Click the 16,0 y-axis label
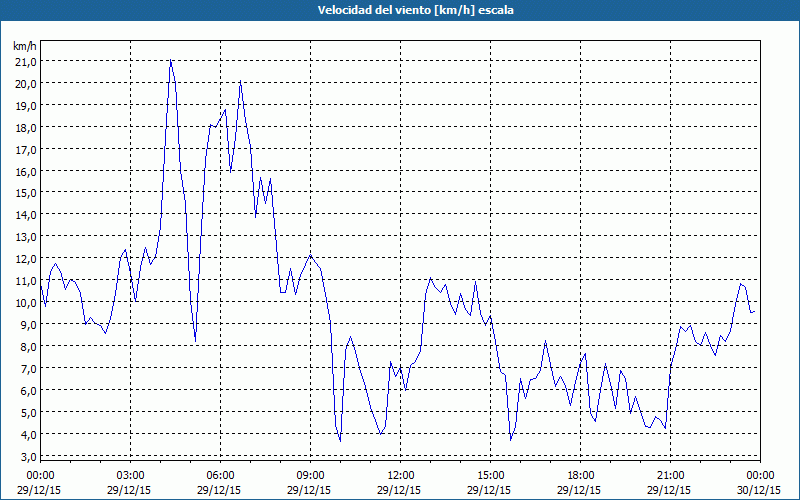The height and width of the screenshot is (500, 800). (x=26, y=171)
